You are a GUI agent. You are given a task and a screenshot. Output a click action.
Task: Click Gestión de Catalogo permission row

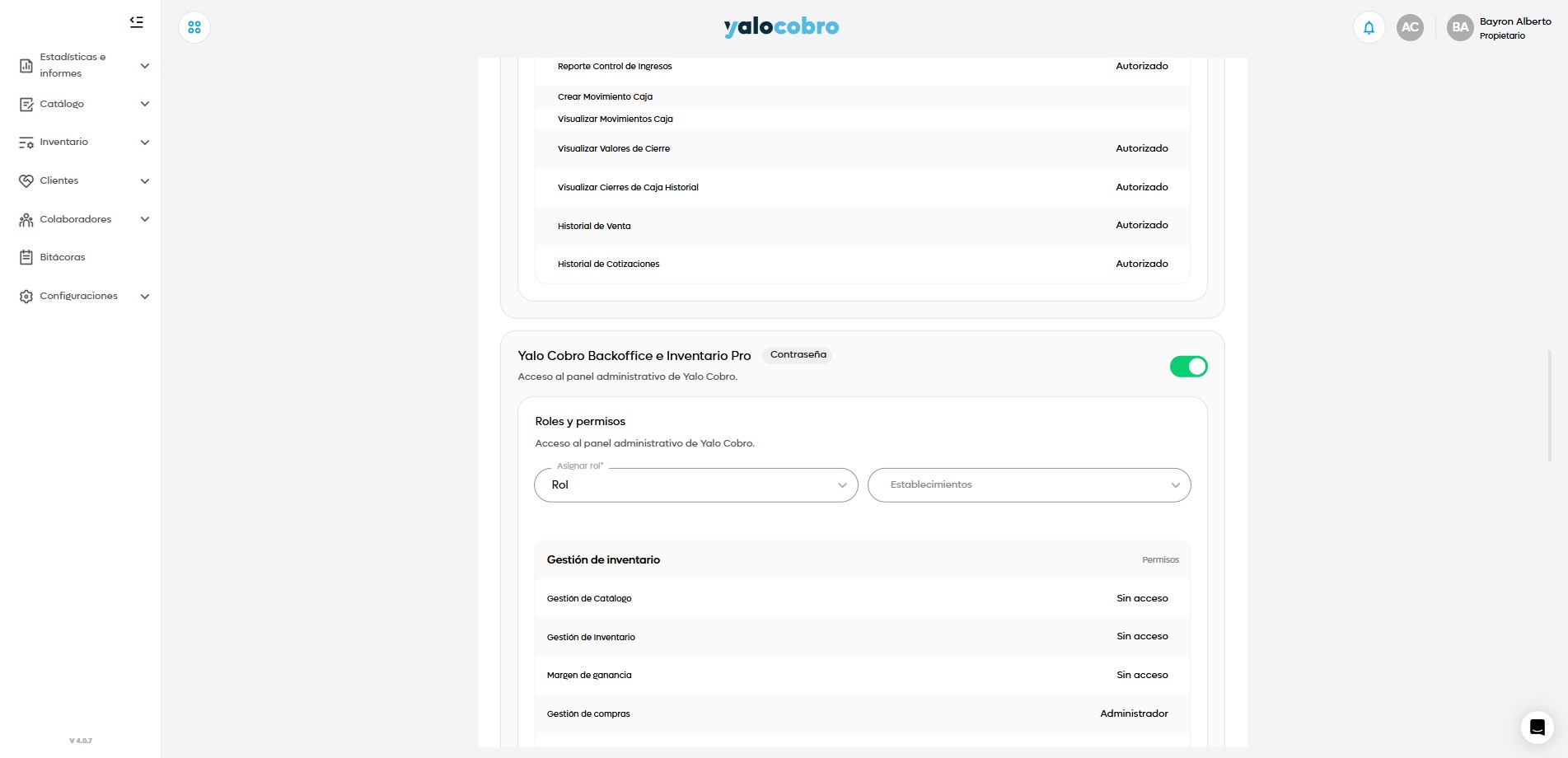click(862, 598)
